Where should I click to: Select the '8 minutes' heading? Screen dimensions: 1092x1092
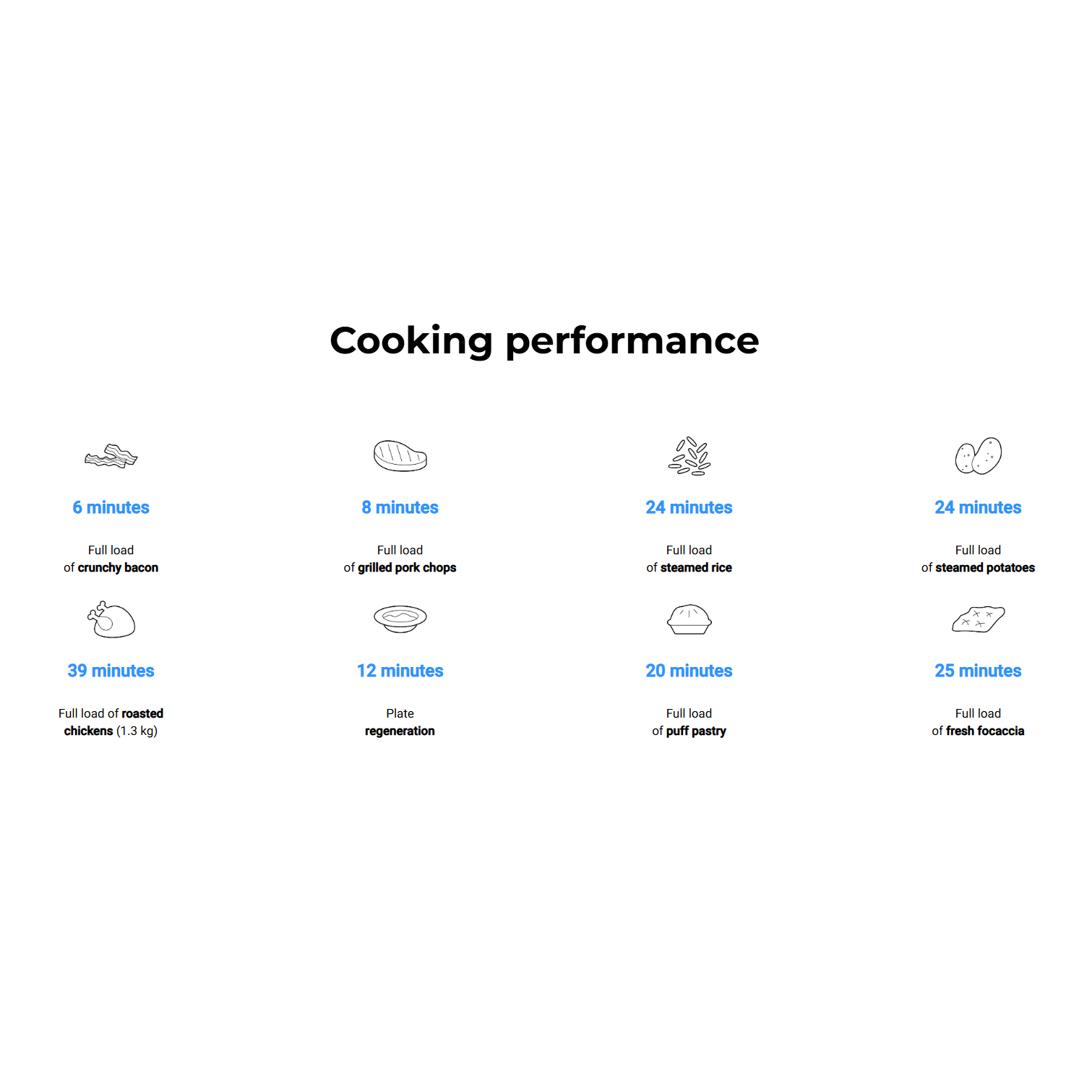[400, 507]
